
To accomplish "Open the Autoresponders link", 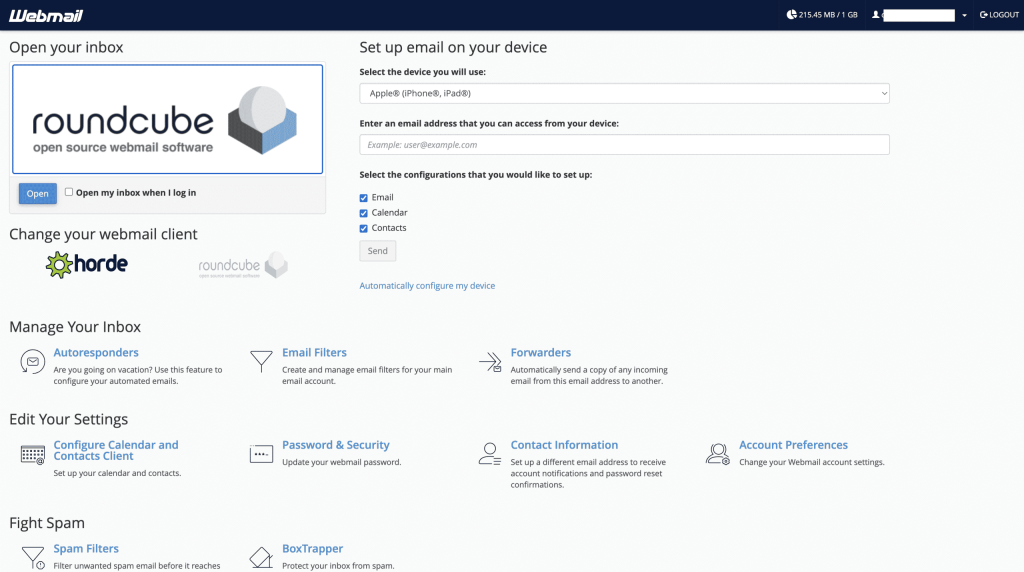I will click(96, 353).
